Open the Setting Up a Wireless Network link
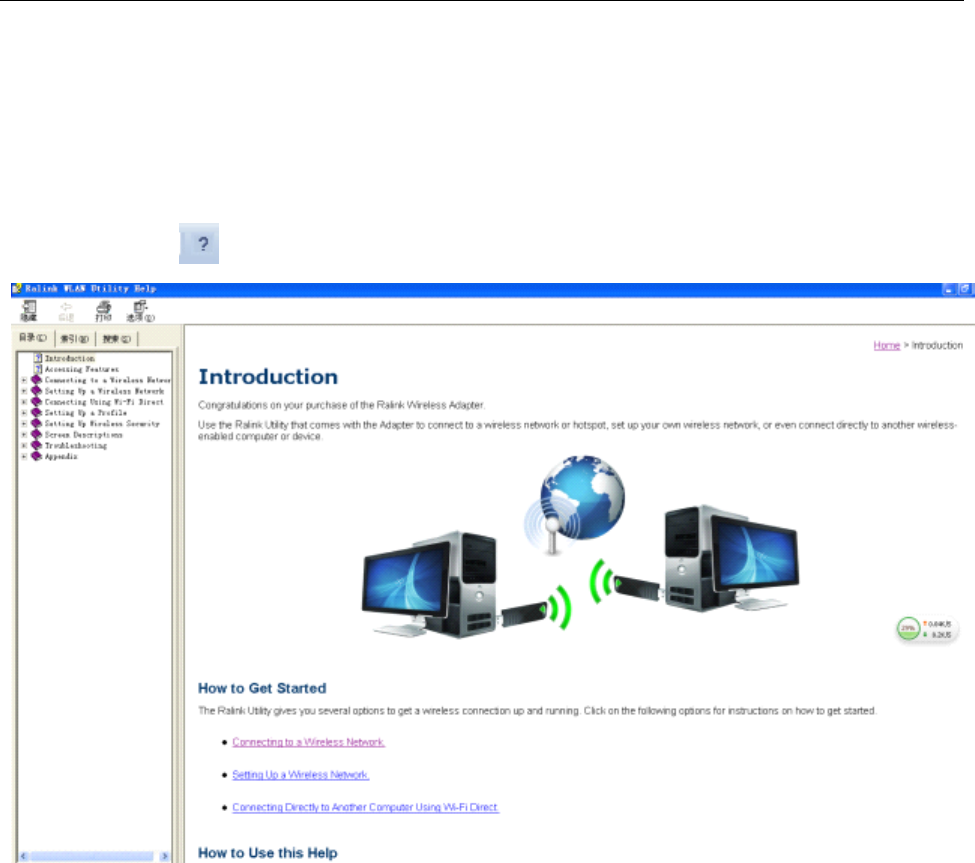 click(x=300, y=775)
